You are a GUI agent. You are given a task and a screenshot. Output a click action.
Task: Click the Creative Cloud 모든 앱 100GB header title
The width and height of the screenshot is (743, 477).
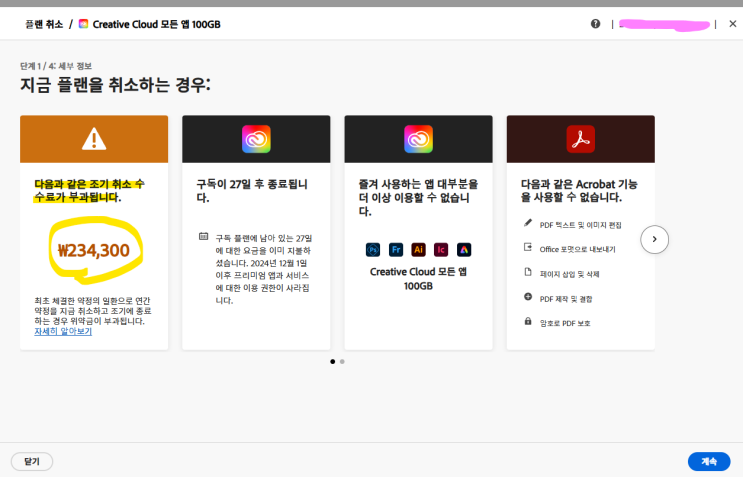click(x=156, y=24)
